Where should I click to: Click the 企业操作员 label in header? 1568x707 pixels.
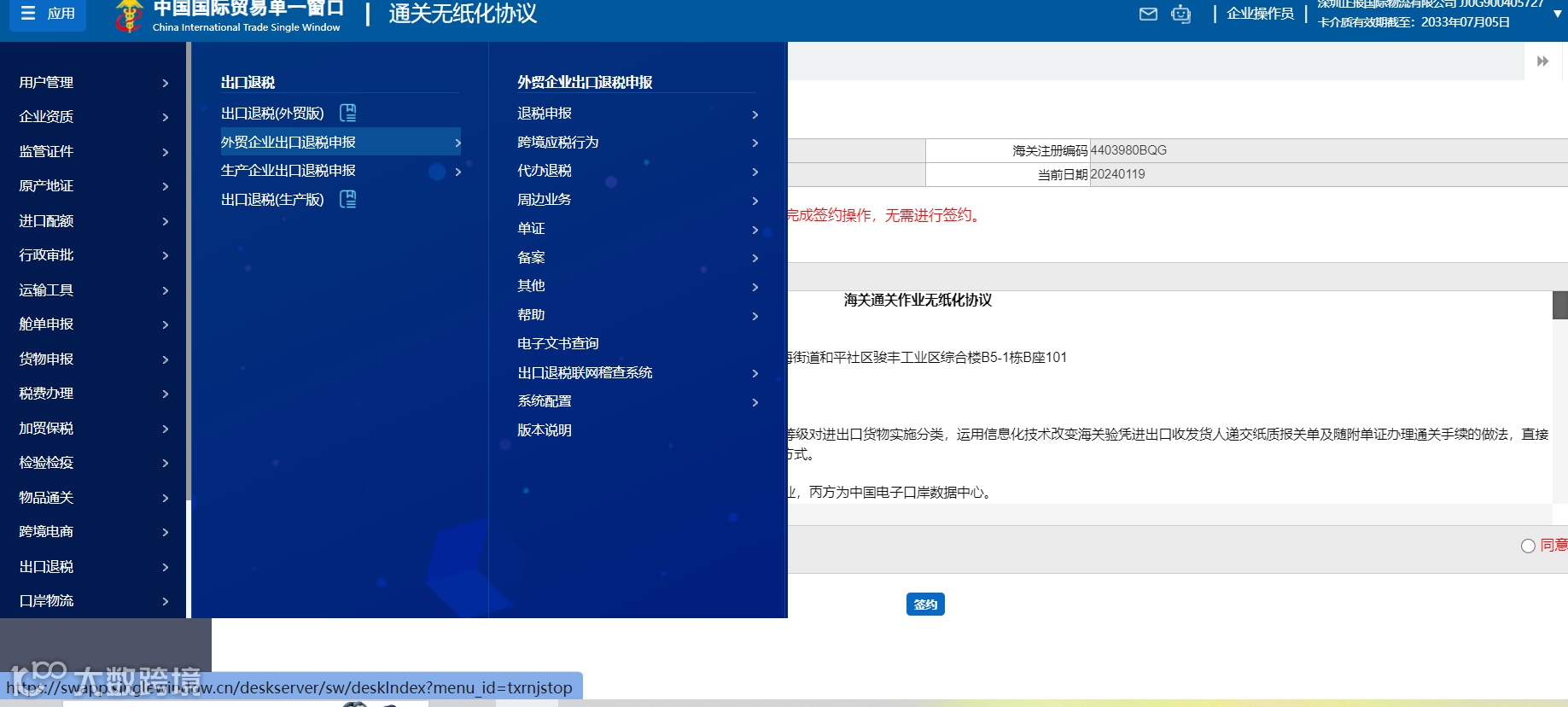pos(1260,14)
